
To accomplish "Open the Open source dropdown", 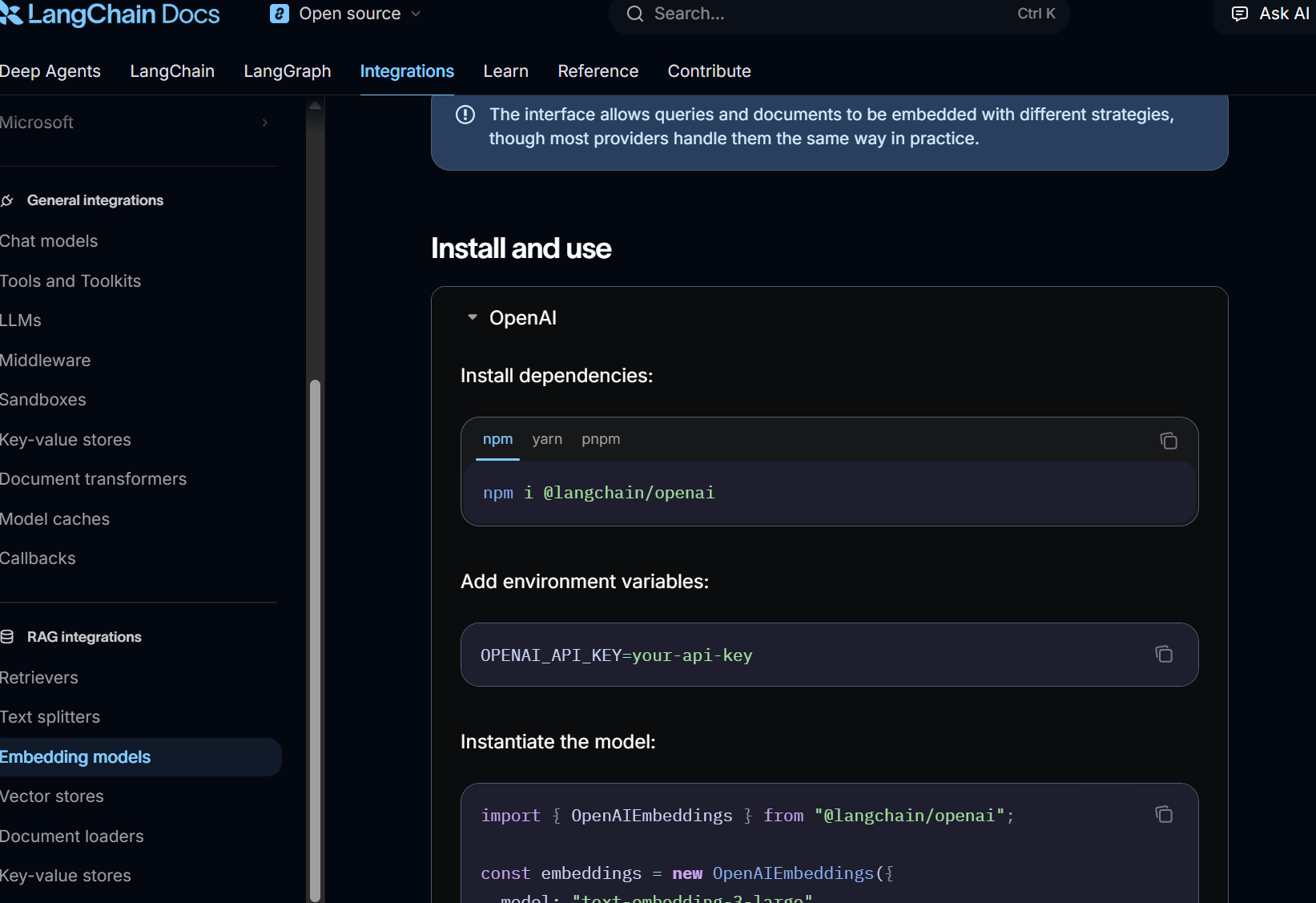I will [346, 14].
